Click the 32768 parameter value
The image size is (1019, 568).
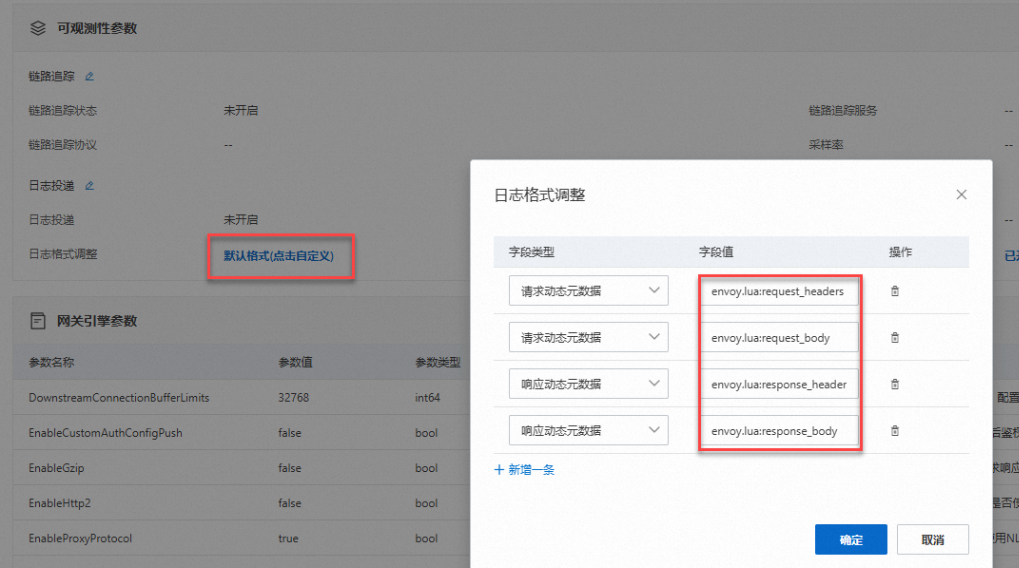(294, 398)
